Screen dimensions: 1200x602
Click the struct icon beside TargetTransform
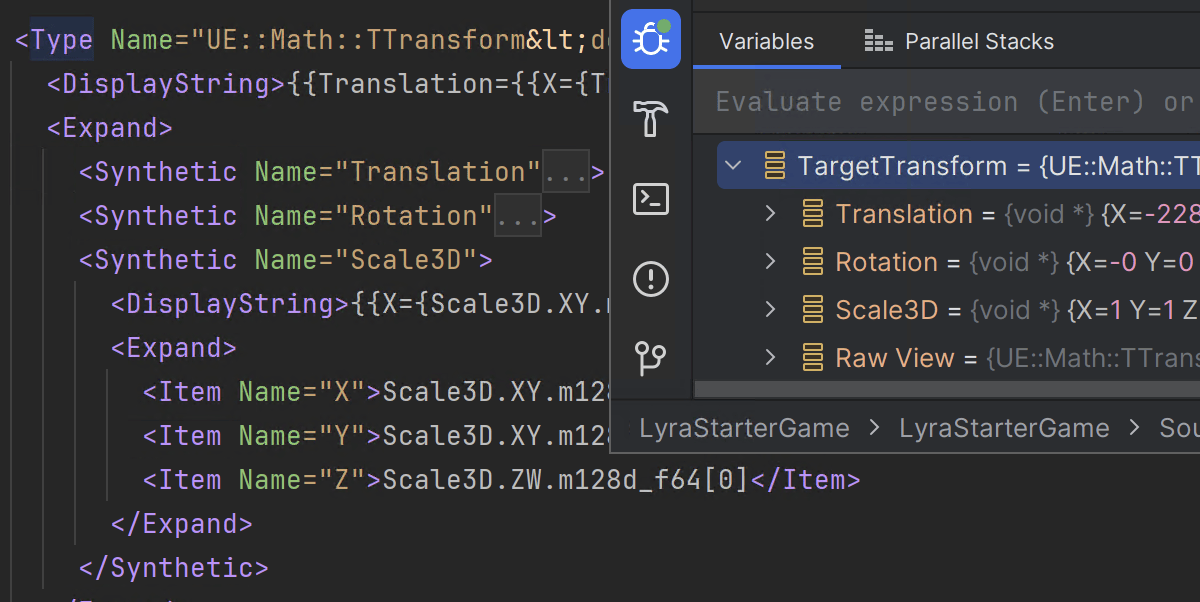pos(774,166)
